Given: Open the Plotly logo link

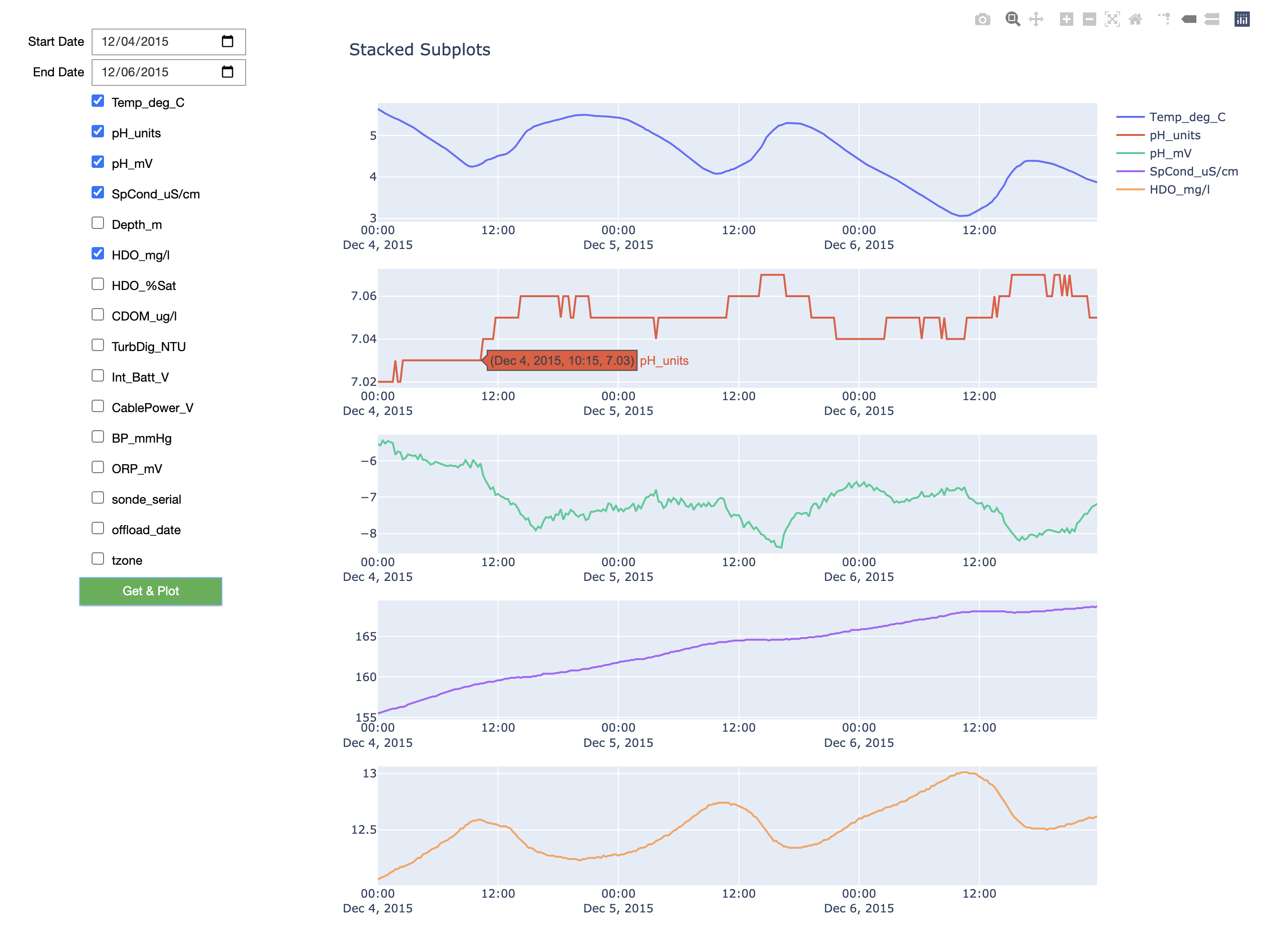Looking at the screenshot, I should tap(1241, 20).
